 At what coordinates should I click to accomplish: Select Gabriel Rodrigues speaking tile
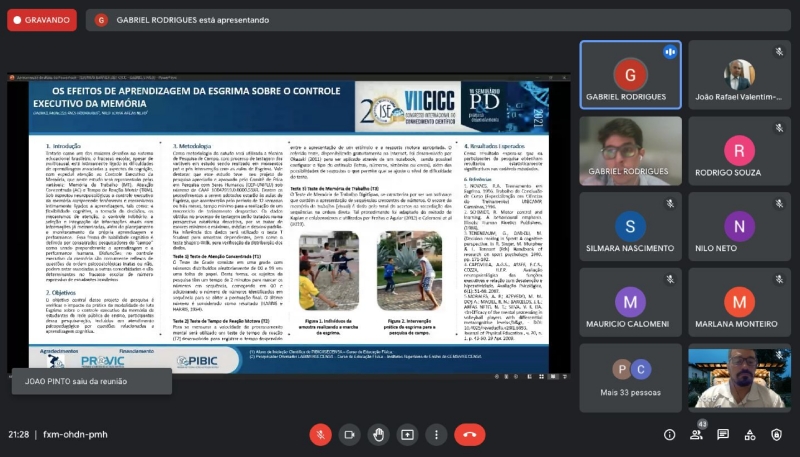630,75
